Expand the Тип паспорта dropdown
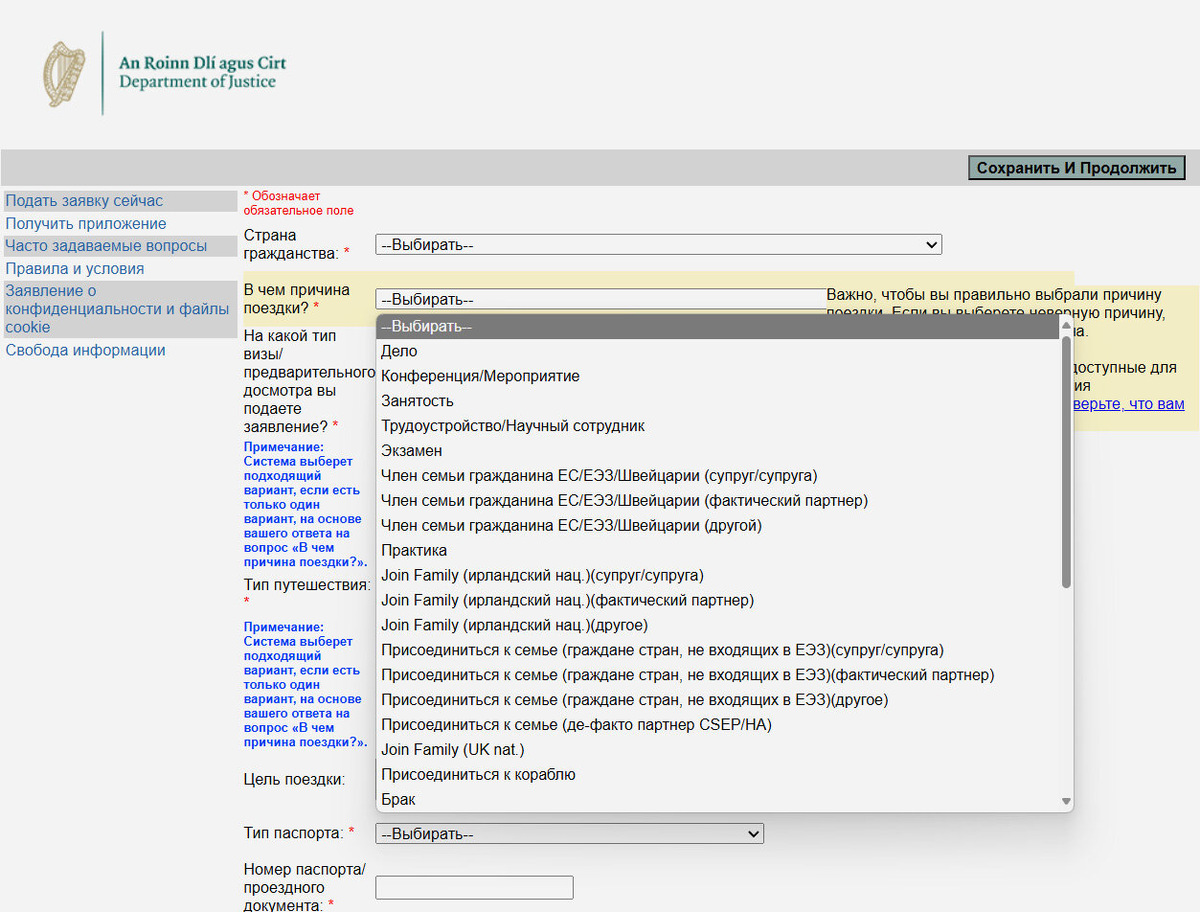 [569, 834]
